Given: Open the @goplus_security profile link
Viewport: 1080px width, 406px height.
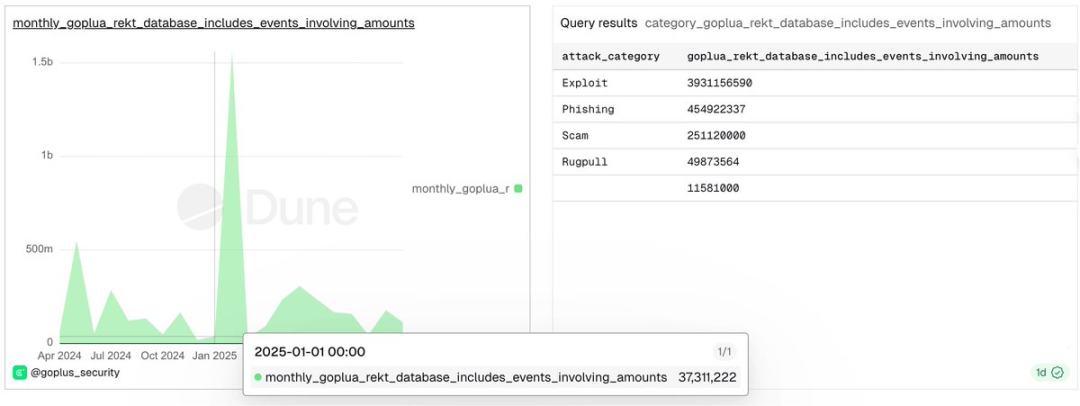Looking at the screenshot, I should pyautogui.click(x=75, y=373).
